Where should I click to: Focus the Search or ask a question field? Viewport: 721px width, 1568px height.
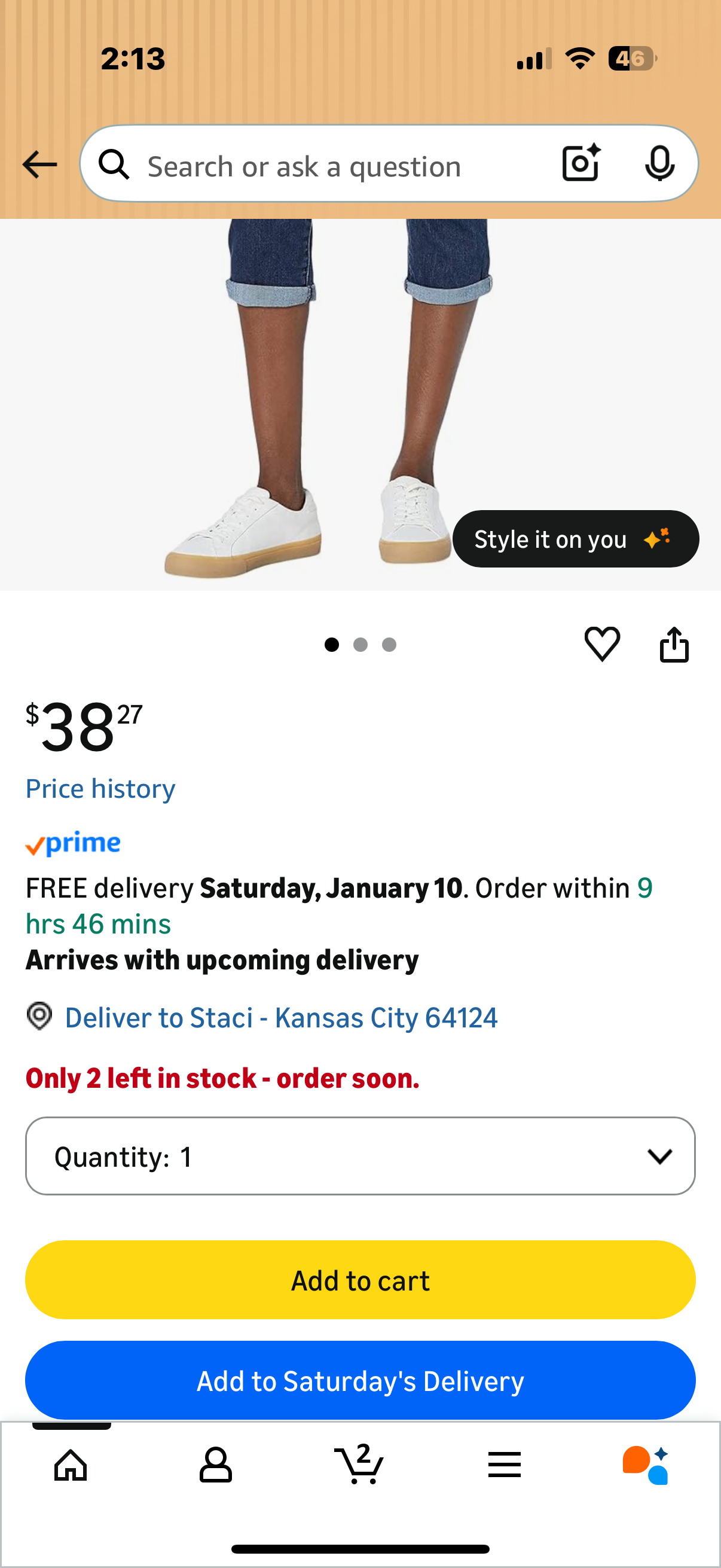point(341,166)
